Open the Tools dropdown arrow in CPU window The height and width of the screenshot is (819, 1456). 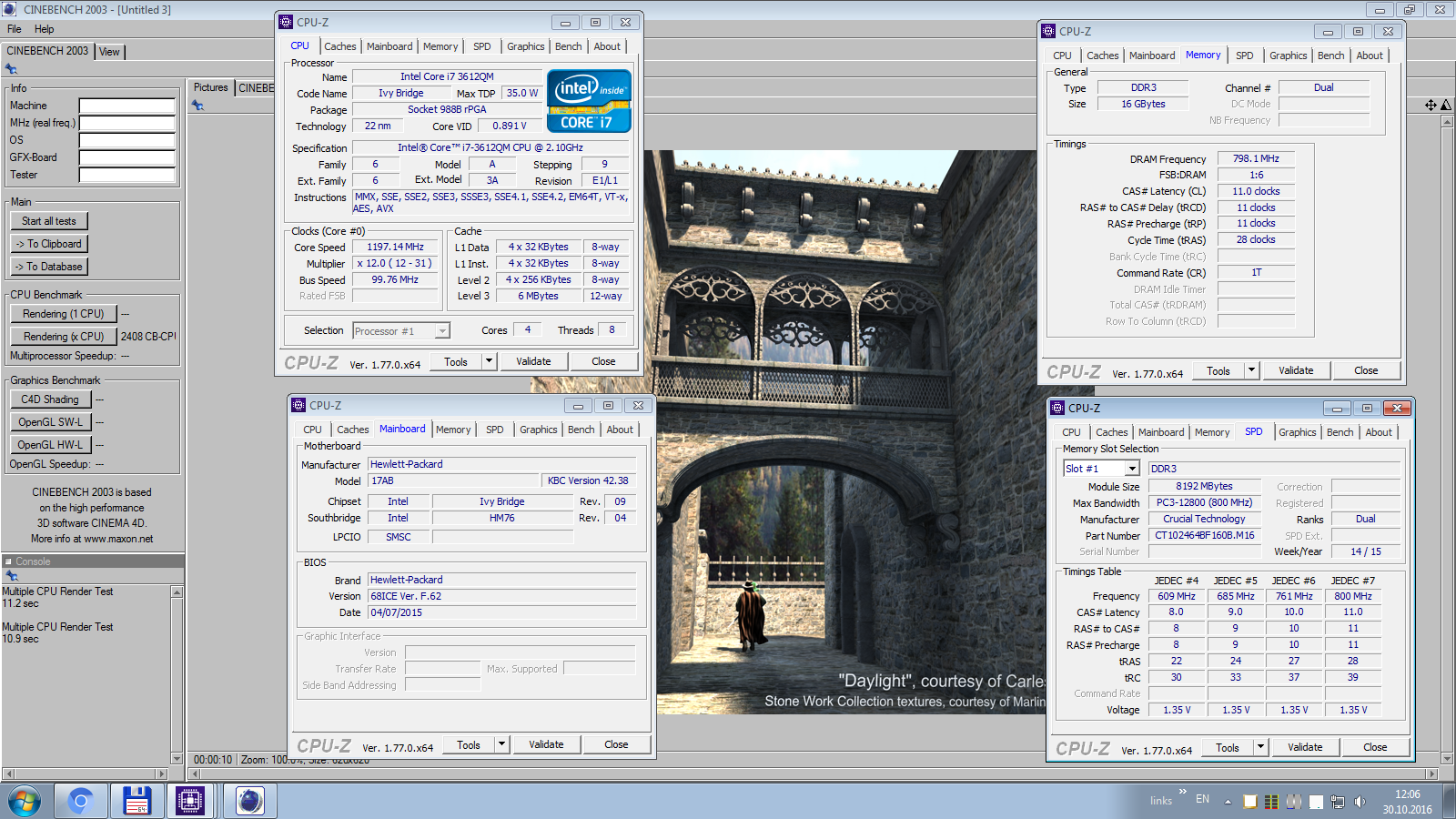coord(489,361)
